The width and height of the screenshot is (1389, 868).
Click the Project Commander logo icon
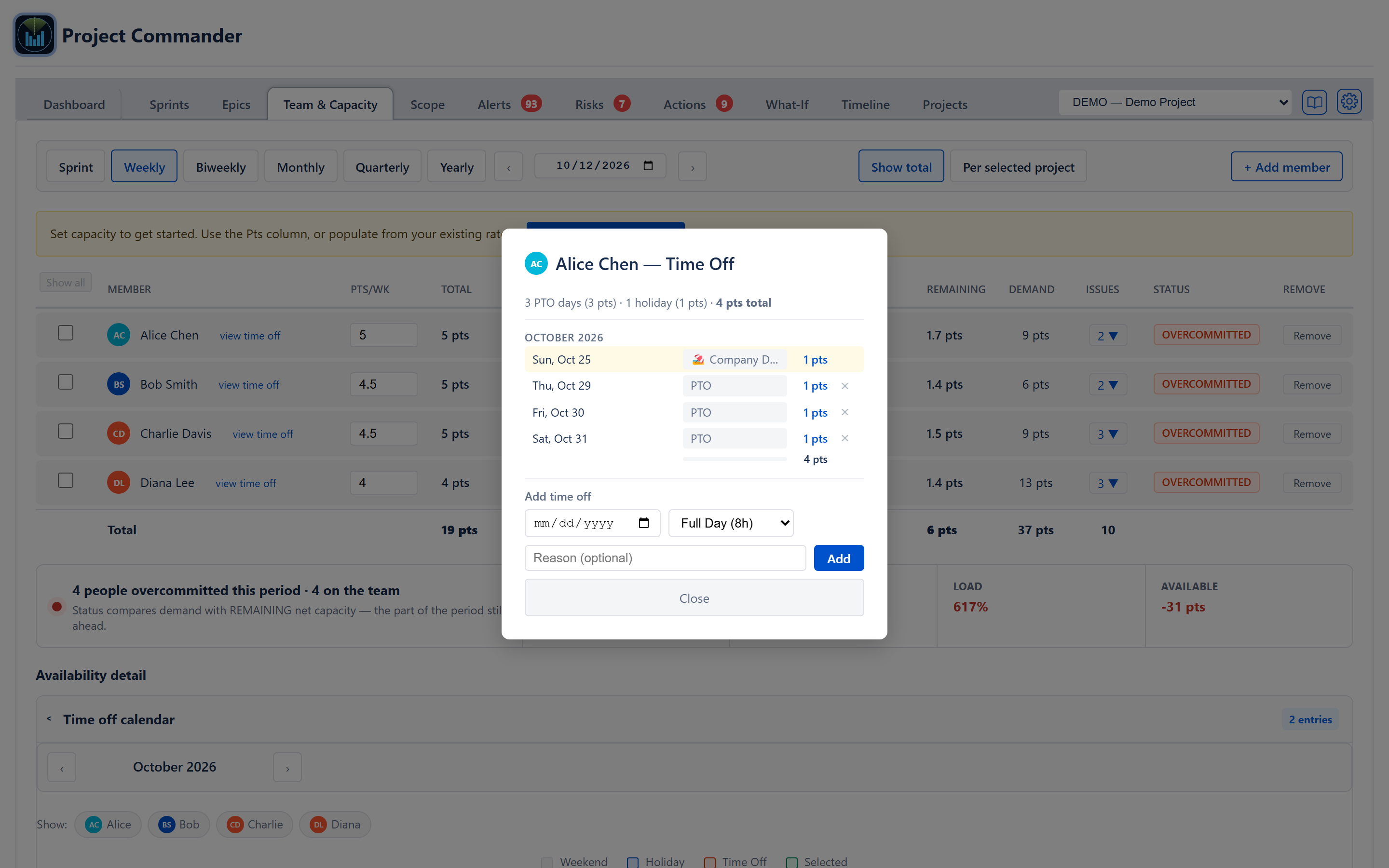pos(34,35)
